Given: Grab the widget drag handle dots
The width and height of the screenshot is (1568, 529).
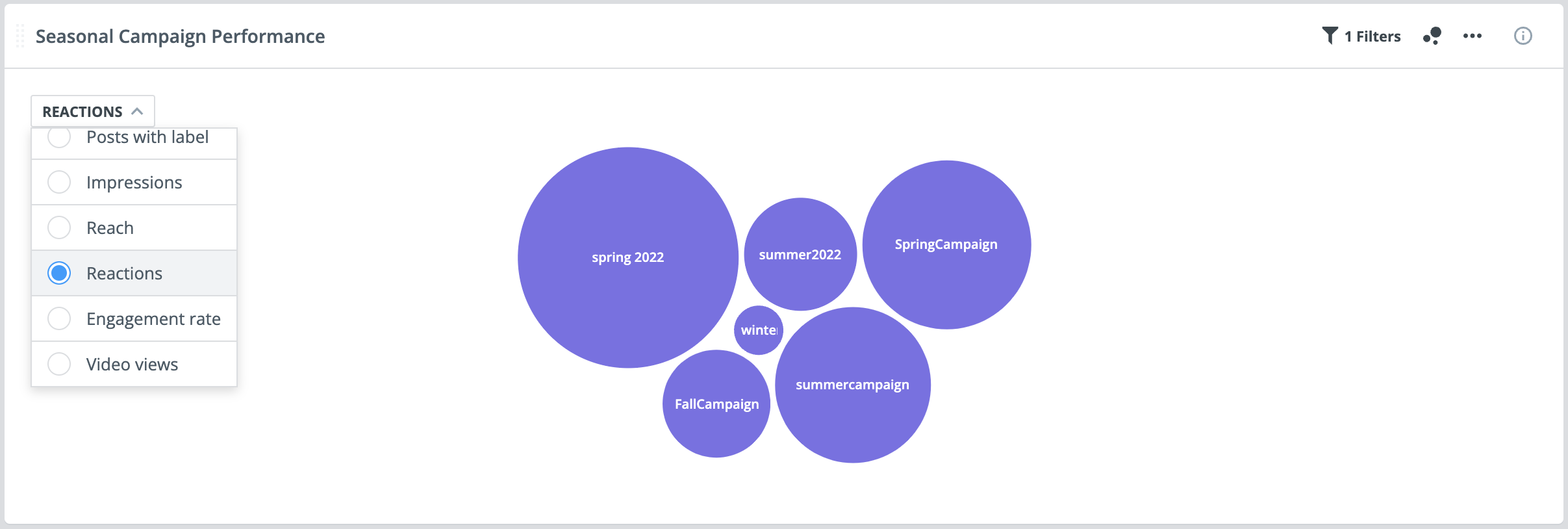Looking at the screenshot, I should [20, 36].
